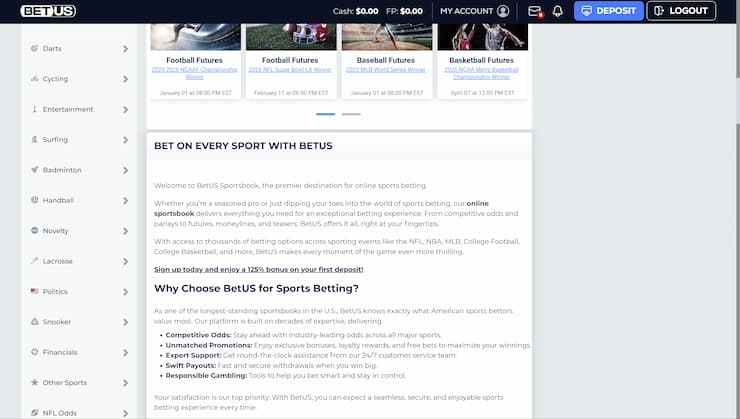Open the mail inbox envelope icon
740x419 pixels.
coord(535,11)
